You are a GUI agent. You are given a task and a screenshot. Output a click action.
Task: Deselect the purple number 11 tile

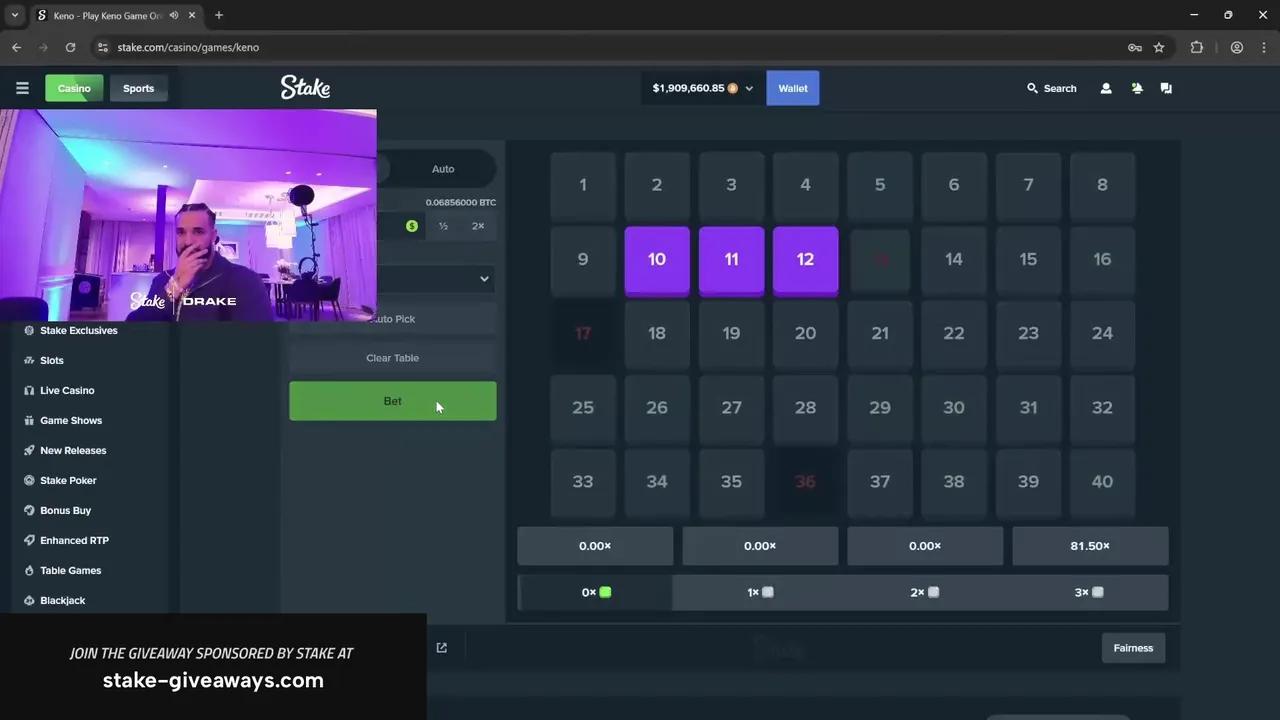click(x=731, y=260)
